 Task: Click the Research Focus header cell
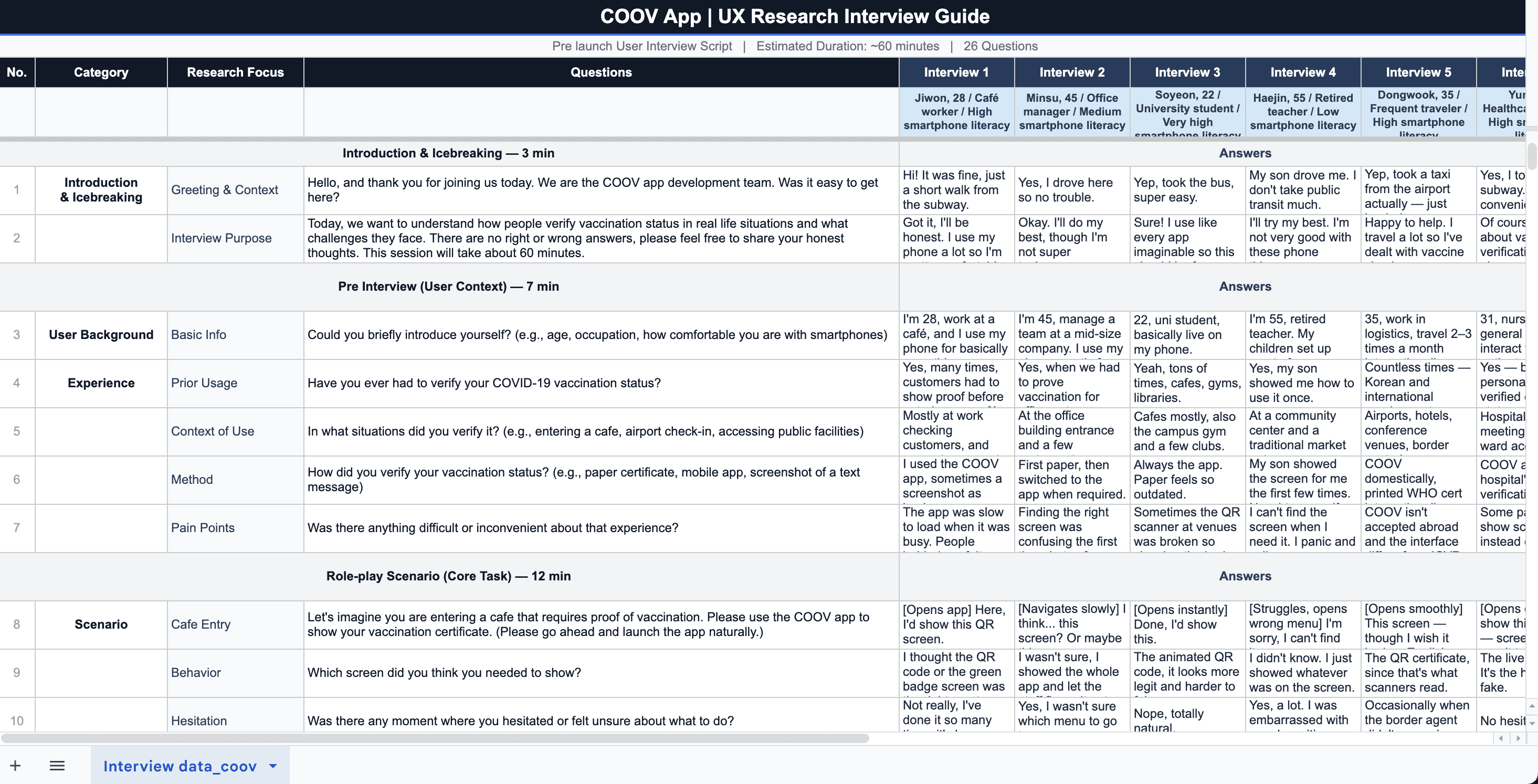(x=235, y=72)
